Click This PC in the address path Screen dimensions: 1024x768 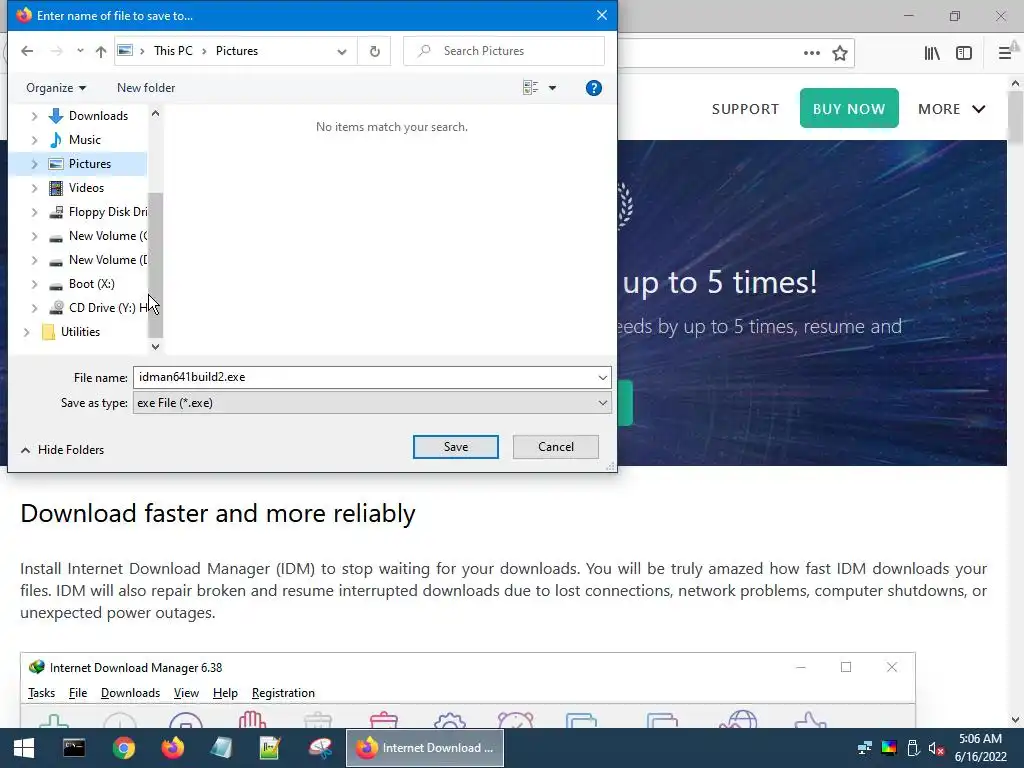(x=173, y=51)
